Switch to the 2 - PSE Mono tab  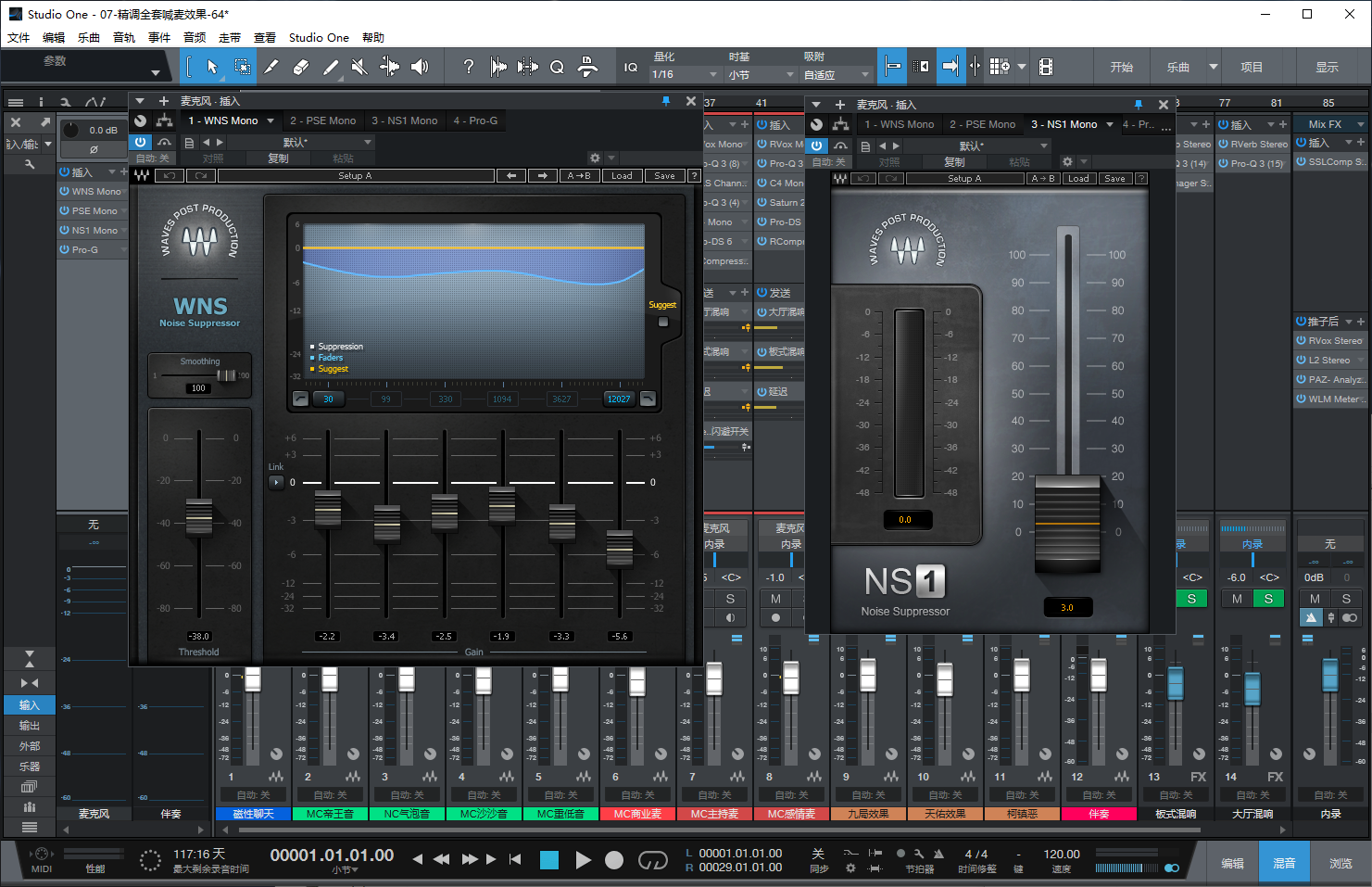322,120
